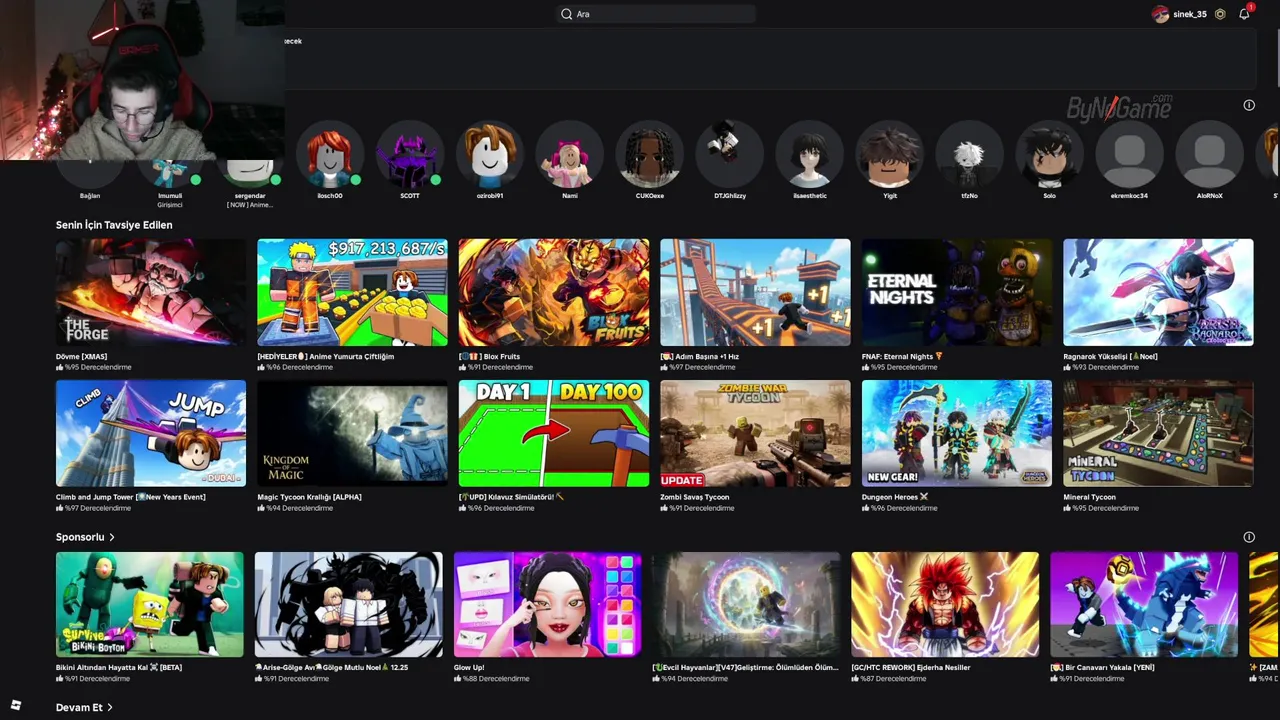Viewport: 1280px width, 720px height.
Task: Open the Dövme [XMAS] game thumbnail
Action: [151, 292]
